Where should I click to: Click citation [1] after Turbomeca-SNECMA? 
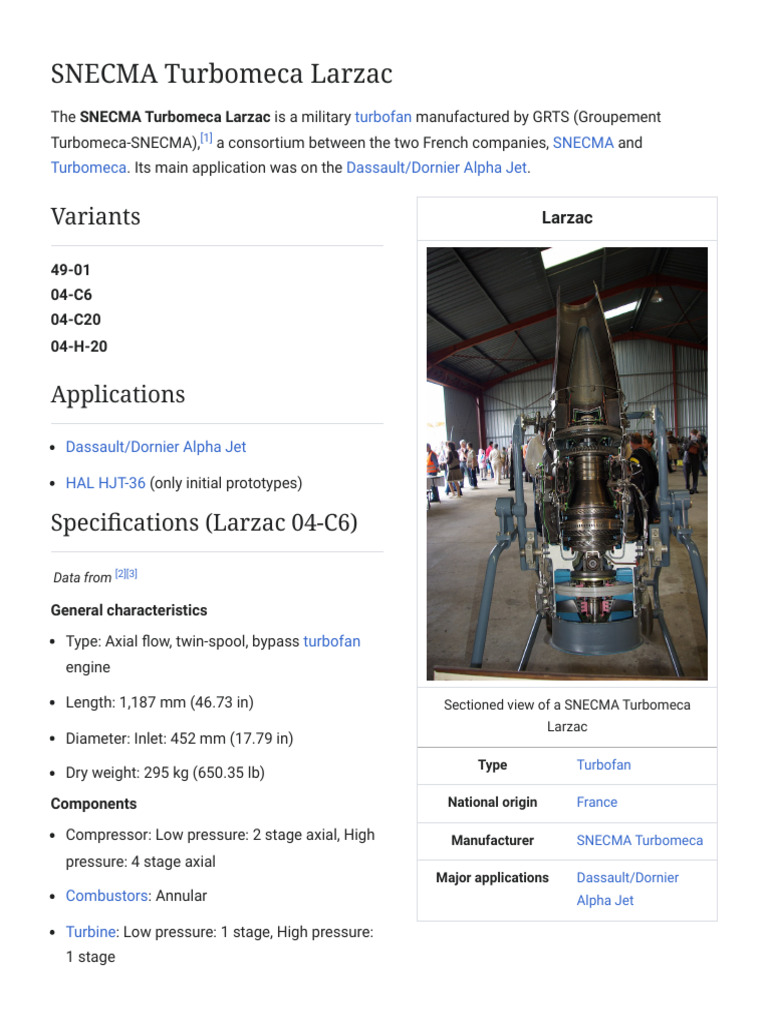[x=206, y=138]
